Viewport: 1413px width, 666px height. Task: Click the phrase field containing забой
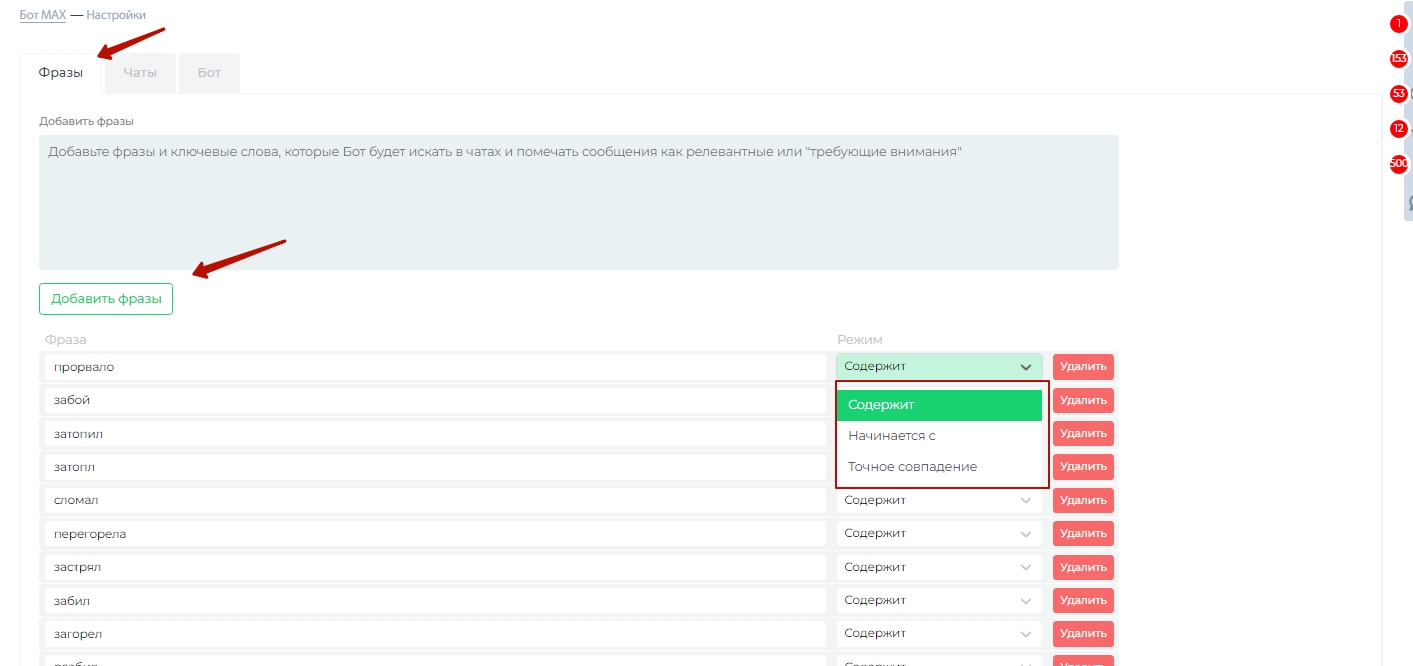click(435, 400)
